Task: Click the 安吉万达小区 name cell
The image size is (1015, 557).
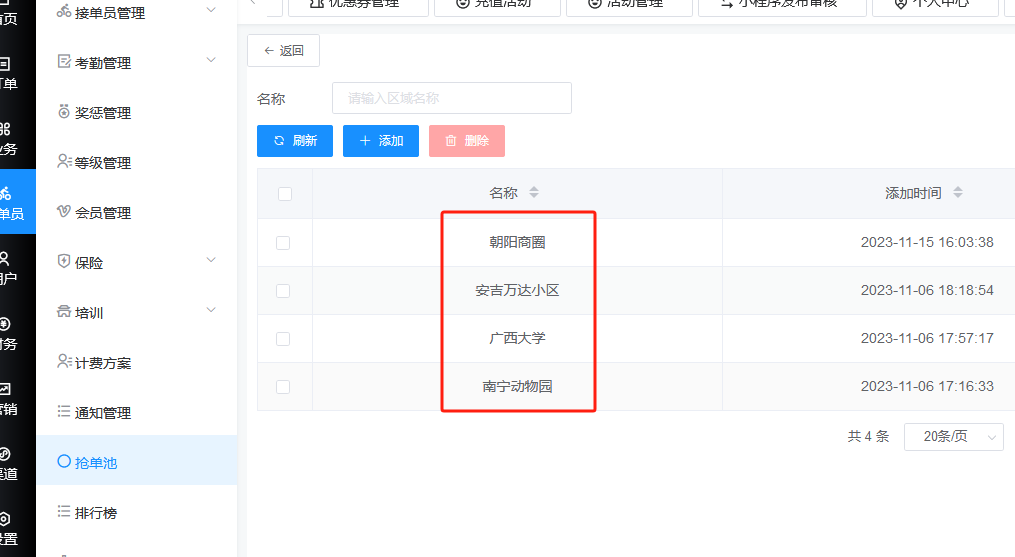Action: [517, 290]
